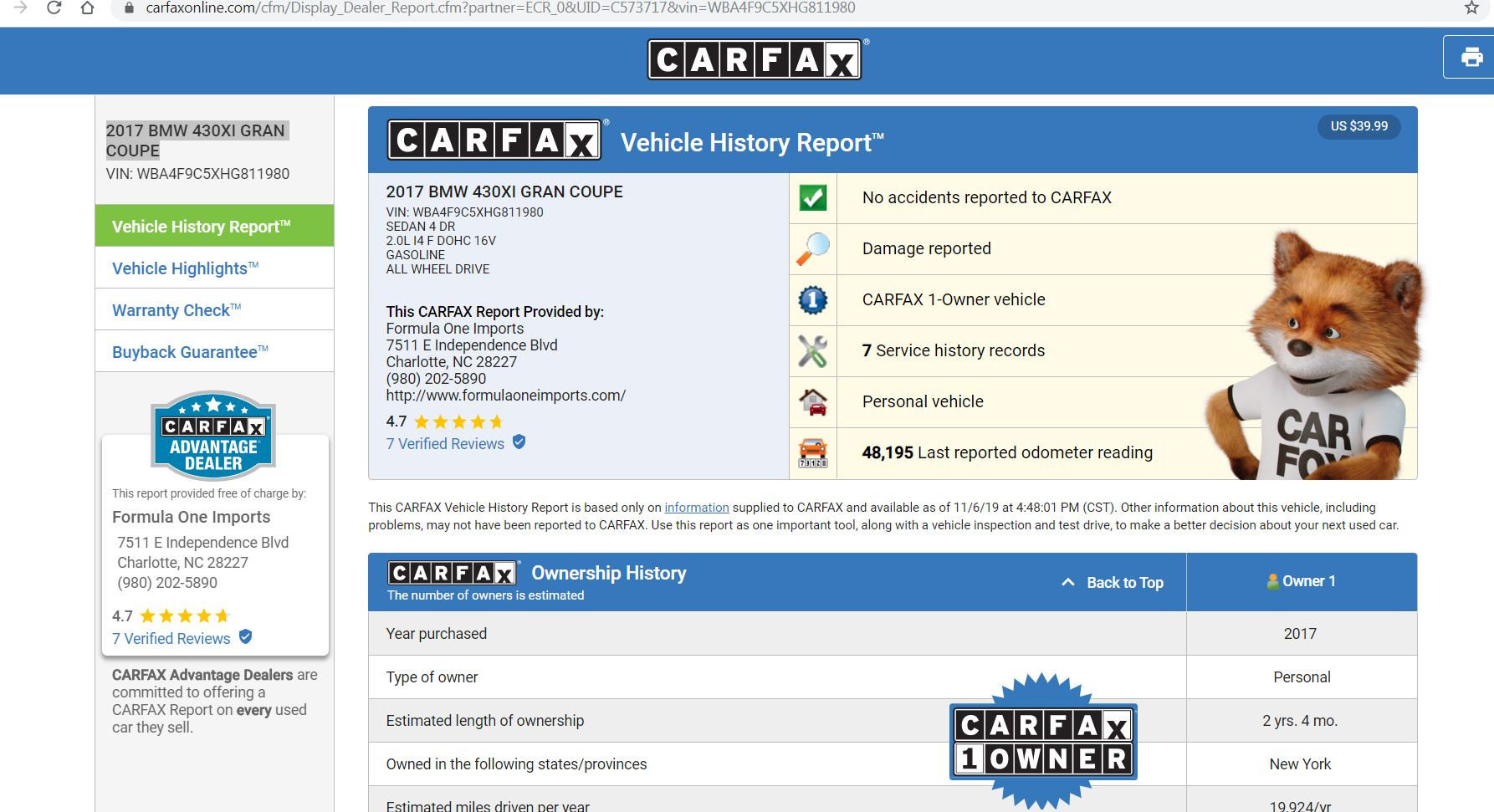This screenshot has width=1494, height=812.
Task: Click US $39.99 price badge
Action: click(x=1358, y=126)
